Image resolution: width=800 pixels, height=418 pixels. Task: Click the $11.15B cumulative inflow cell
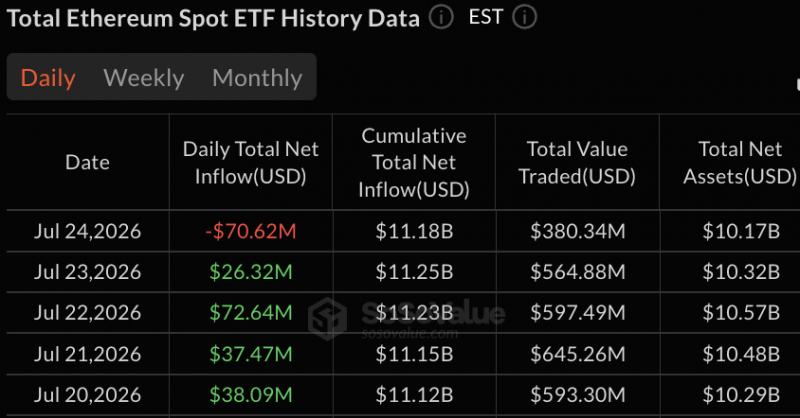pyautogui.click(x=414, y=354)
